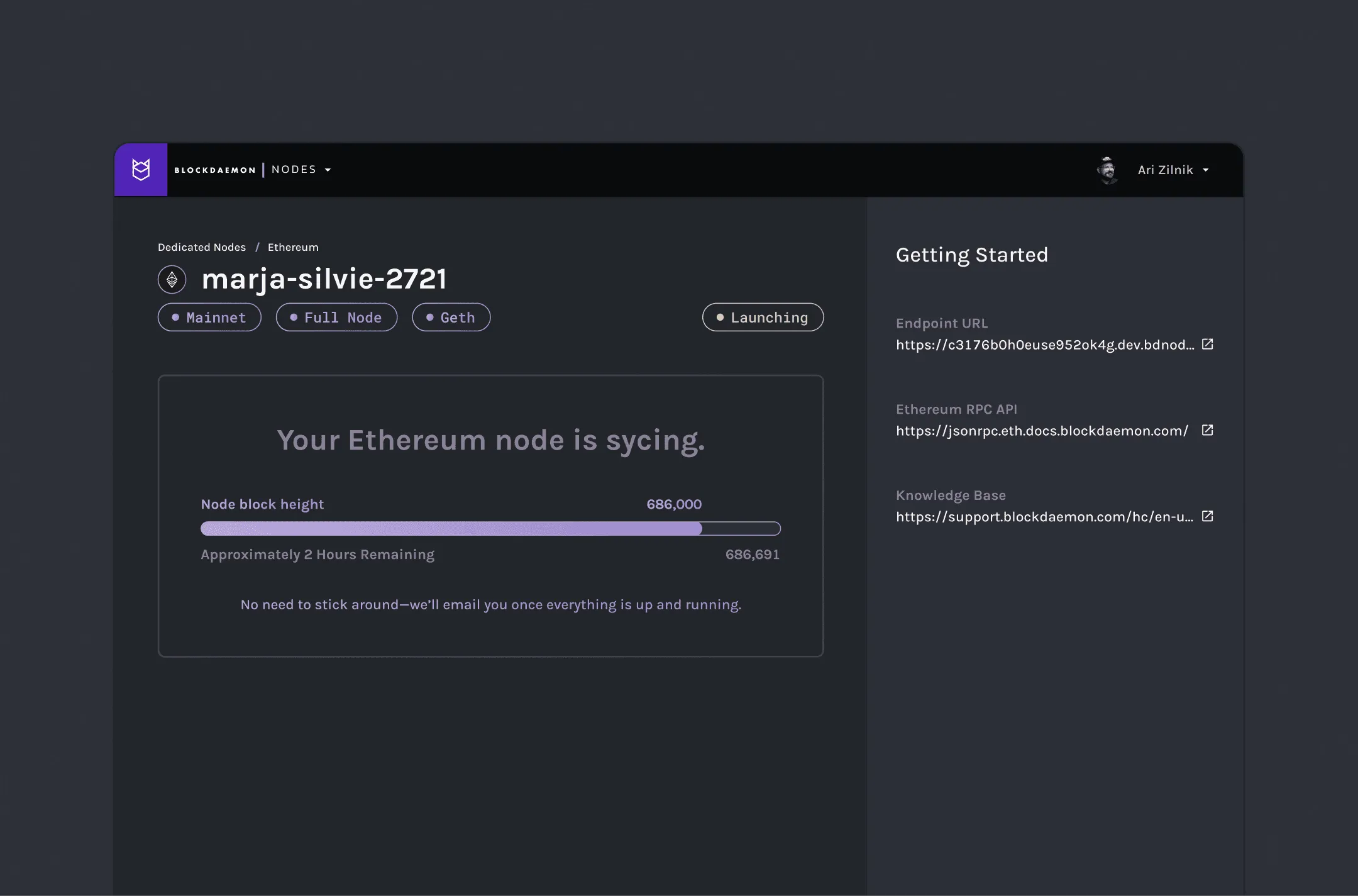
Task: Click the support.blockdaemon.com Knowledge Base URL
Action: tap(1044, 516)
